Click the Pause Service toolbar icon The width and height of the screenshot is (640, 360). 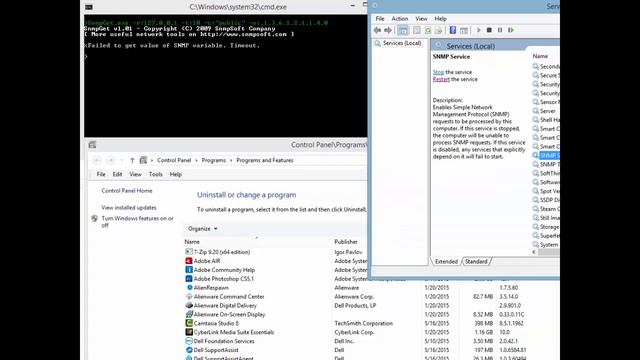point(500,30)
